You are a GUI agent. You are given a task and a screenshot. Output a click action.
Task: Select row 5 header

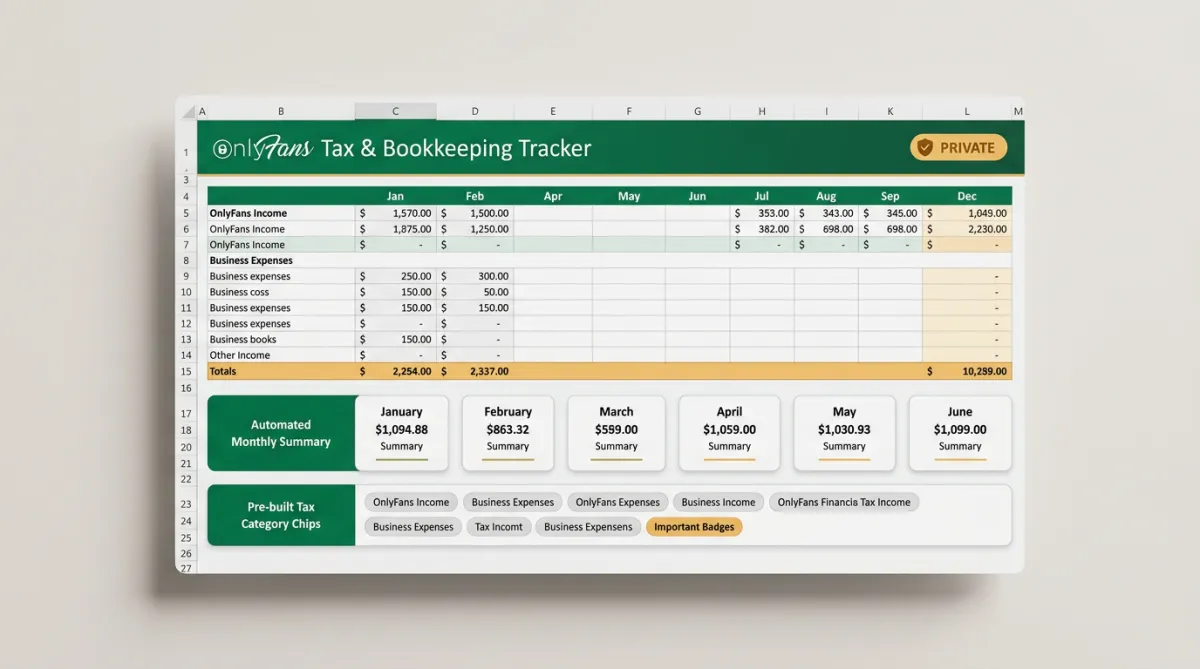point(187,213)
